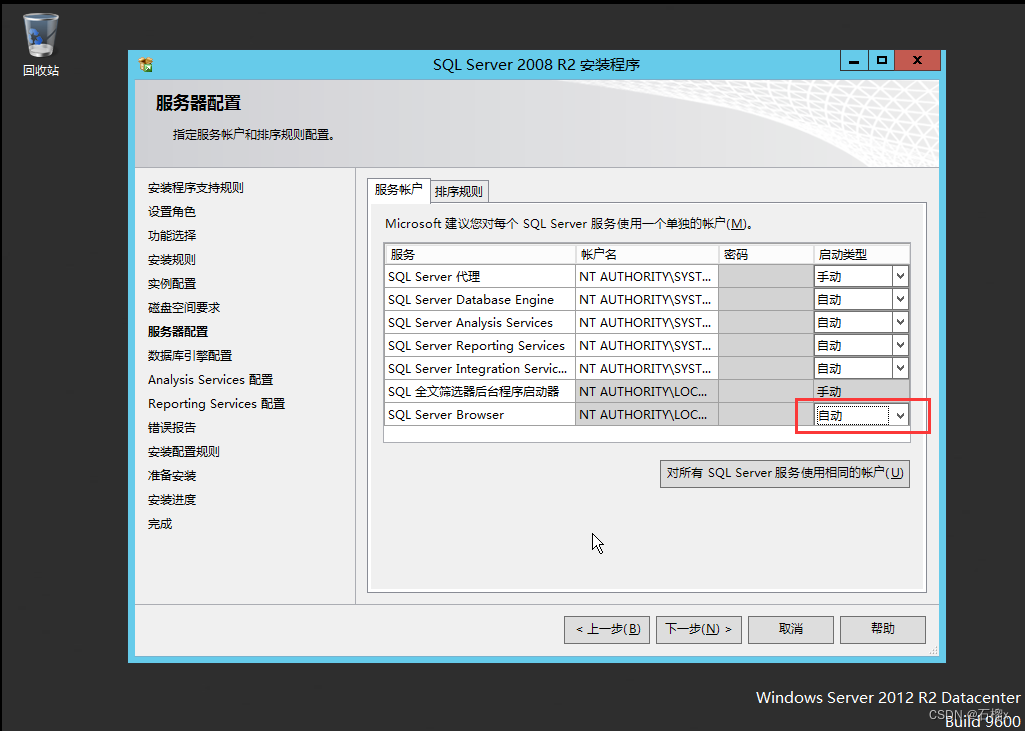
Task: Click the 密码 column header
Action: (766, 254)
